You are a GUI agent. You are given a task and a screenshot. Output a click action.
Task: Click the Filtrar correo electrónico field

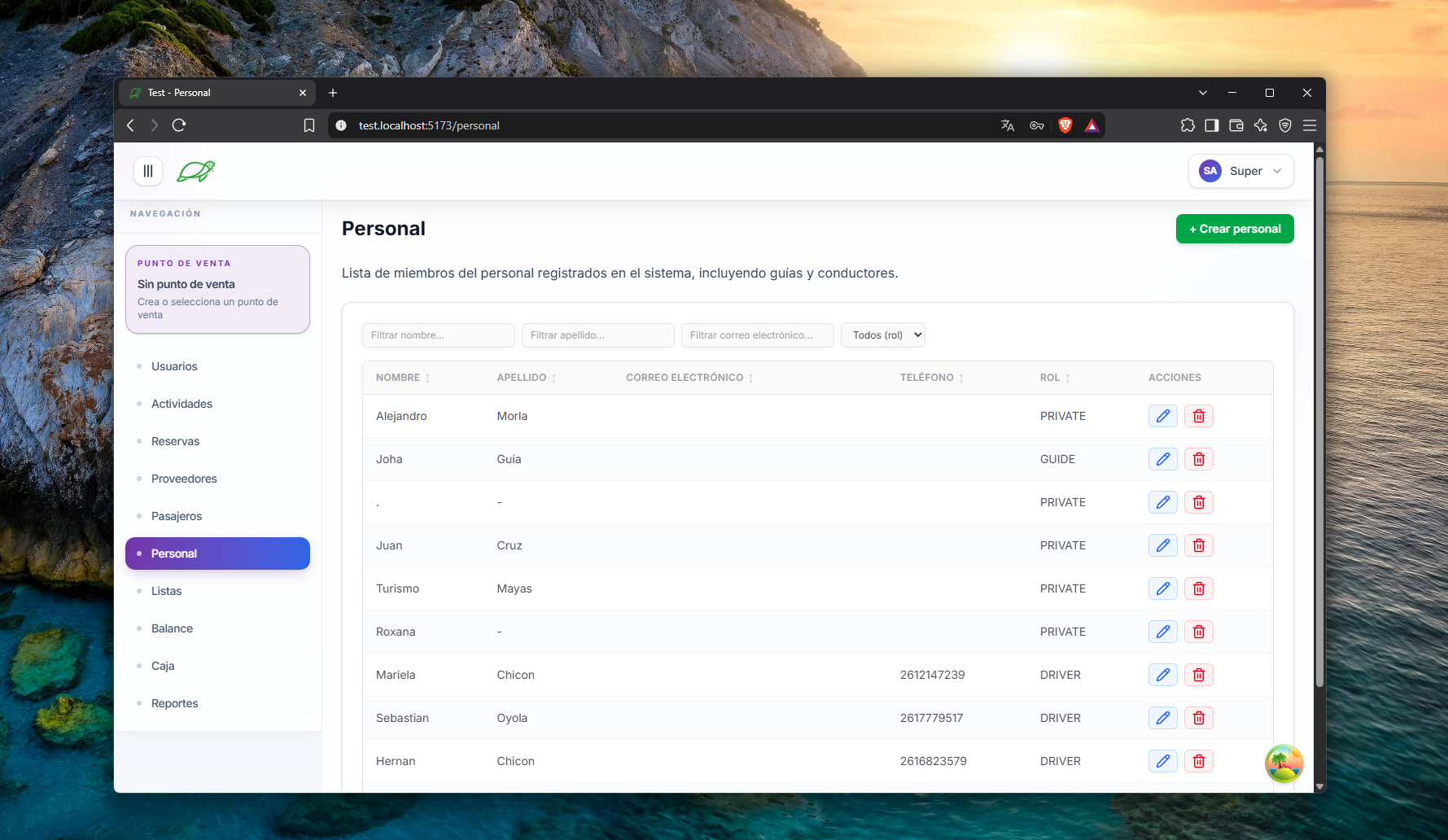758,335
